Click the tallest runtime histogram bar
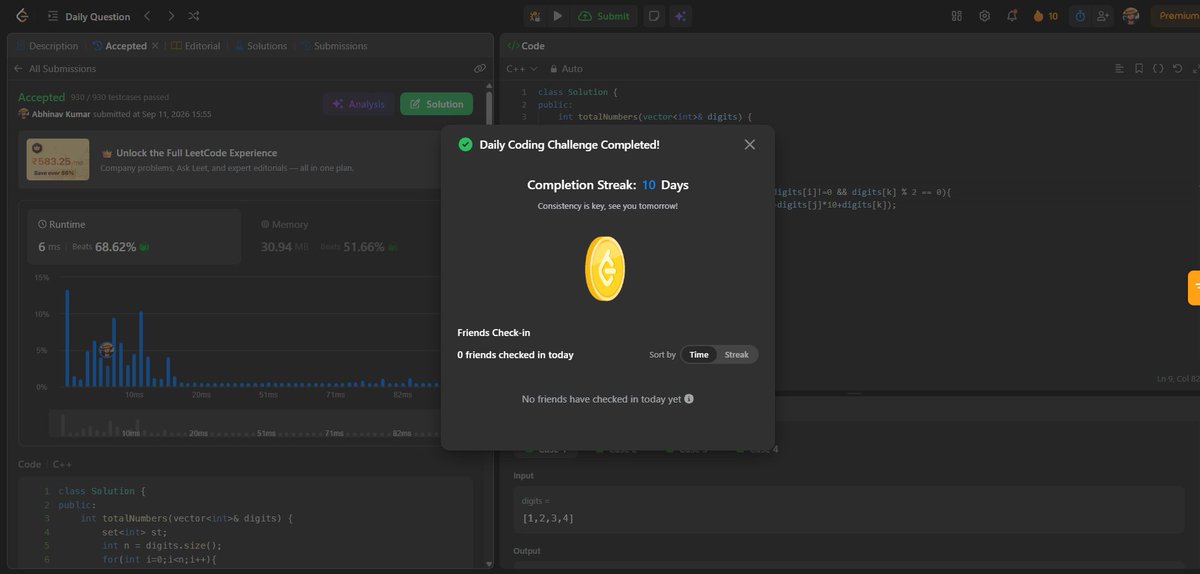Screen dimensions: 1200x574 [67, 338]
